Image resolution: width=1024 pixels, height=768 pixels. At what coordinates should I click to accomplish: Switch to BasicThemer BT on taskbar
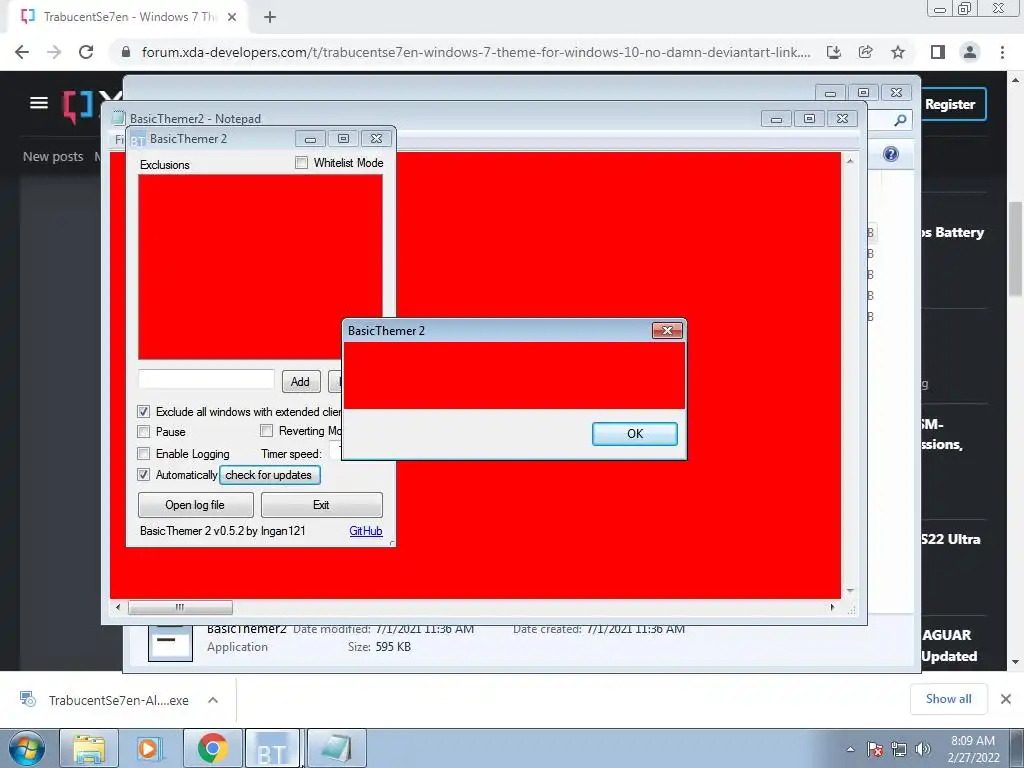pos(272,748)
